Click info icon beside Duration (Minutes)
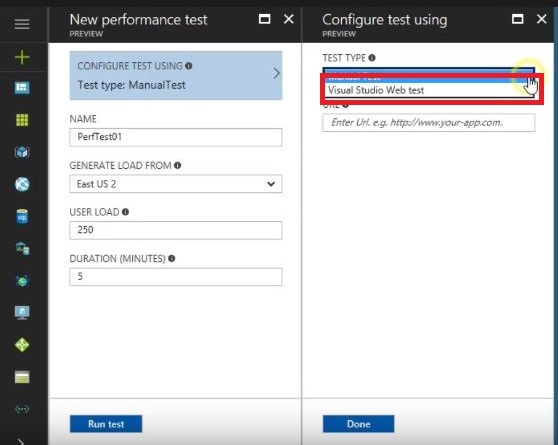Viewport: 558px width, 445px height. [172, 258]
